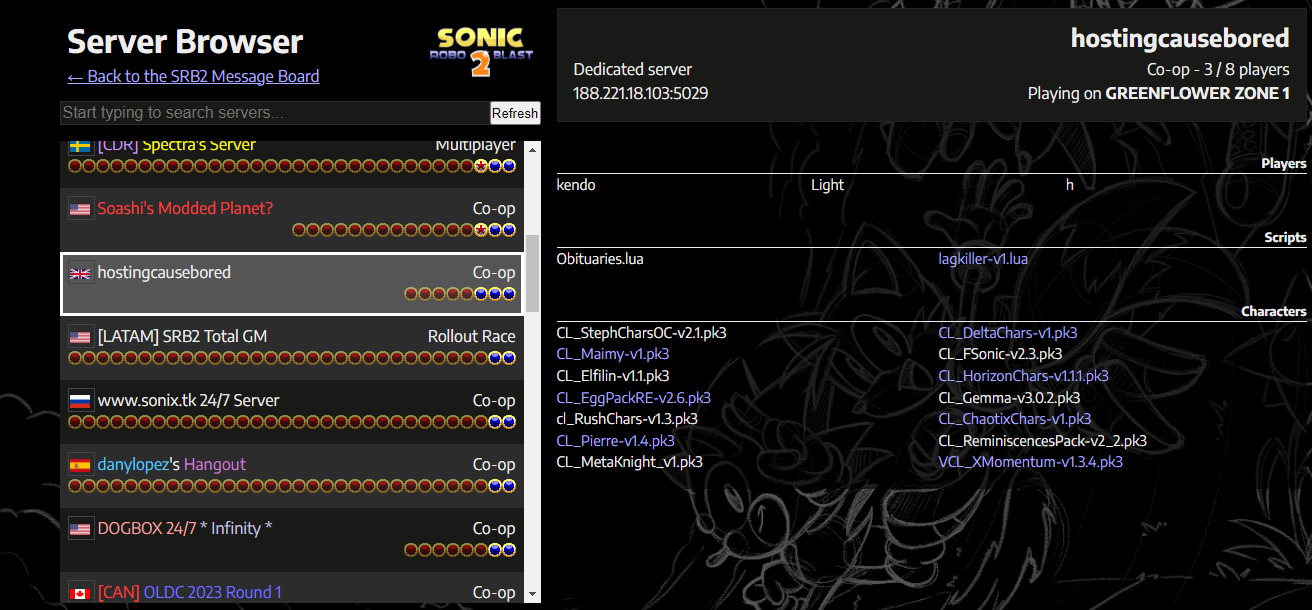Image resolution: width=1312 pixels, height=610 pixels.
Task: Click the Back to the SRB2 Message Board link
Action: pos(193,76)
